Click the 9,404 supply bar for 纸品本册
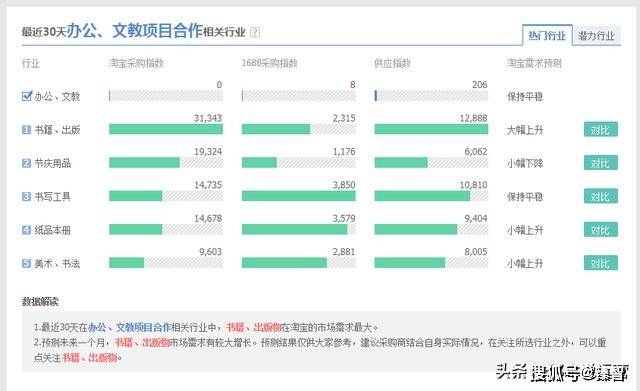Viewport: 640px width, 391px height. [431, 229]
